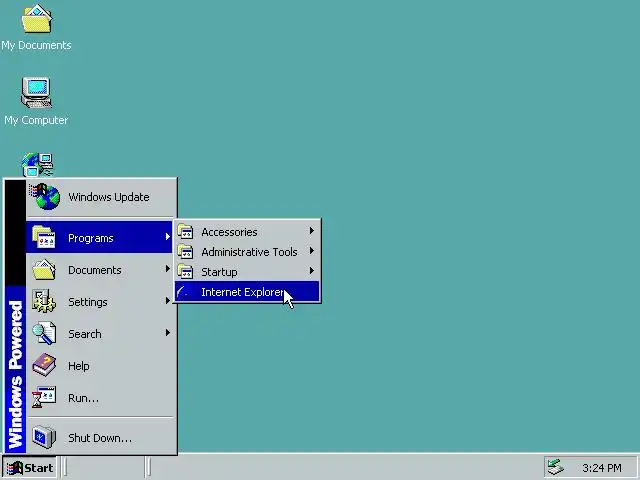This screenshot has height=480, width=640.
Task: Expand the Search submenu arrow
Action: coord(167,333)
